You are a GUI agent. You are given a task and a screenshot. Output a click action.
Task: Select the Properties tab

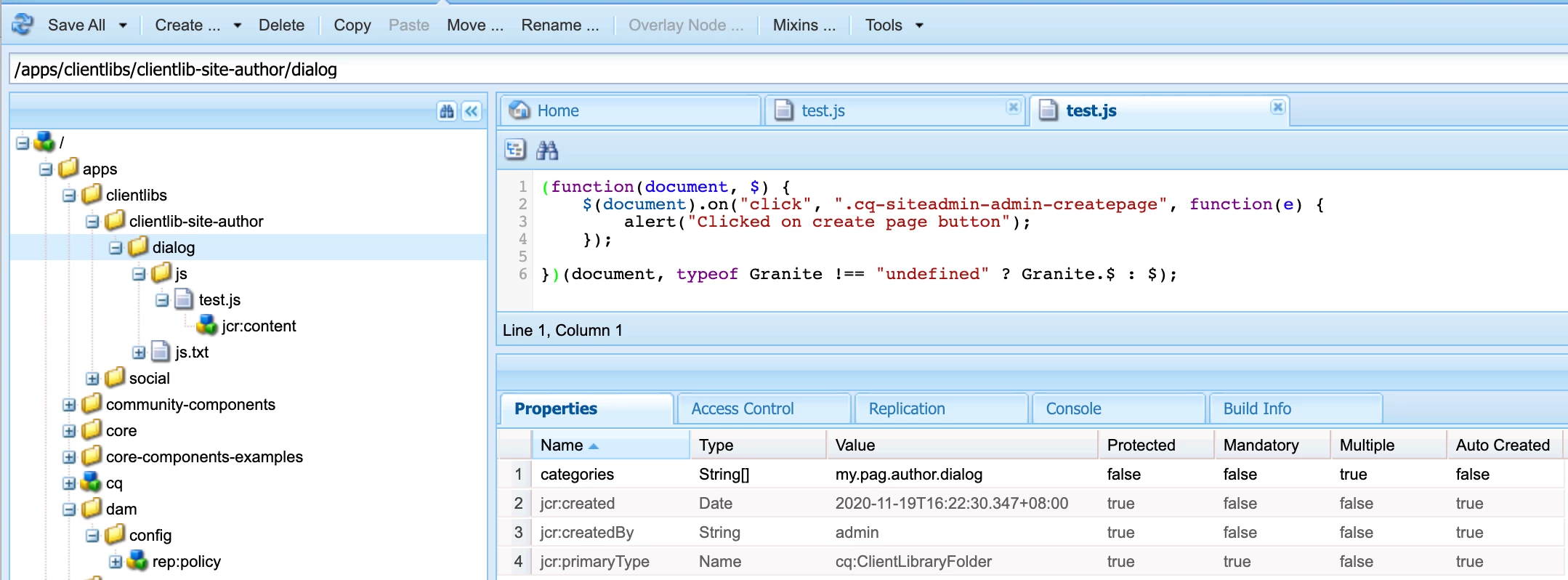[x=586, y=408]
